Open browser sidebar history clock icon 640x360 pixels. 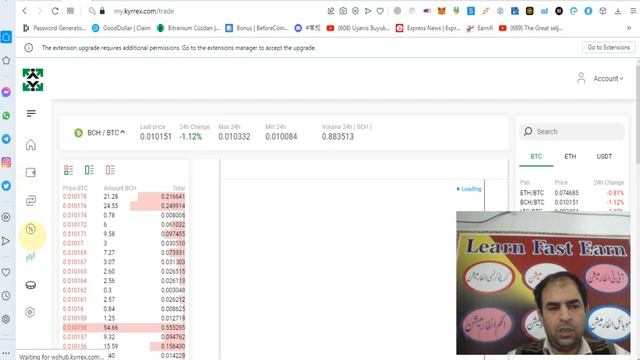pyautogui.click(x=6, y=296)
